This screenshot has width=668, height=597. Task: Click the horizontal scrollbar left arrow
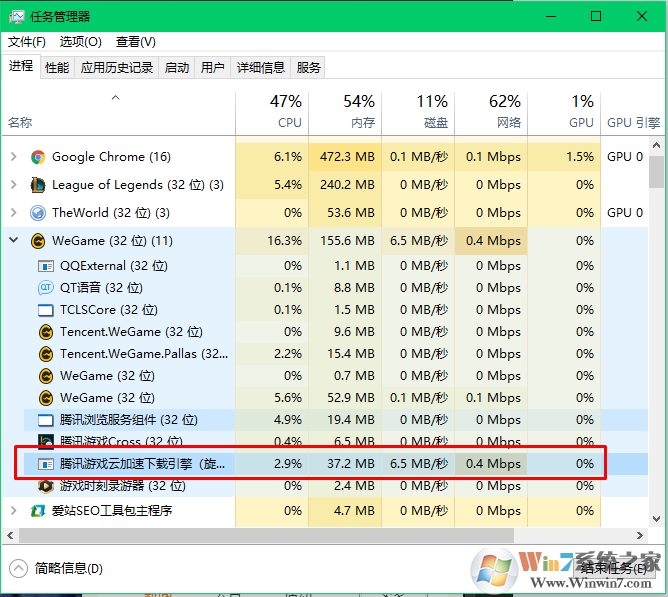[10, 536]
